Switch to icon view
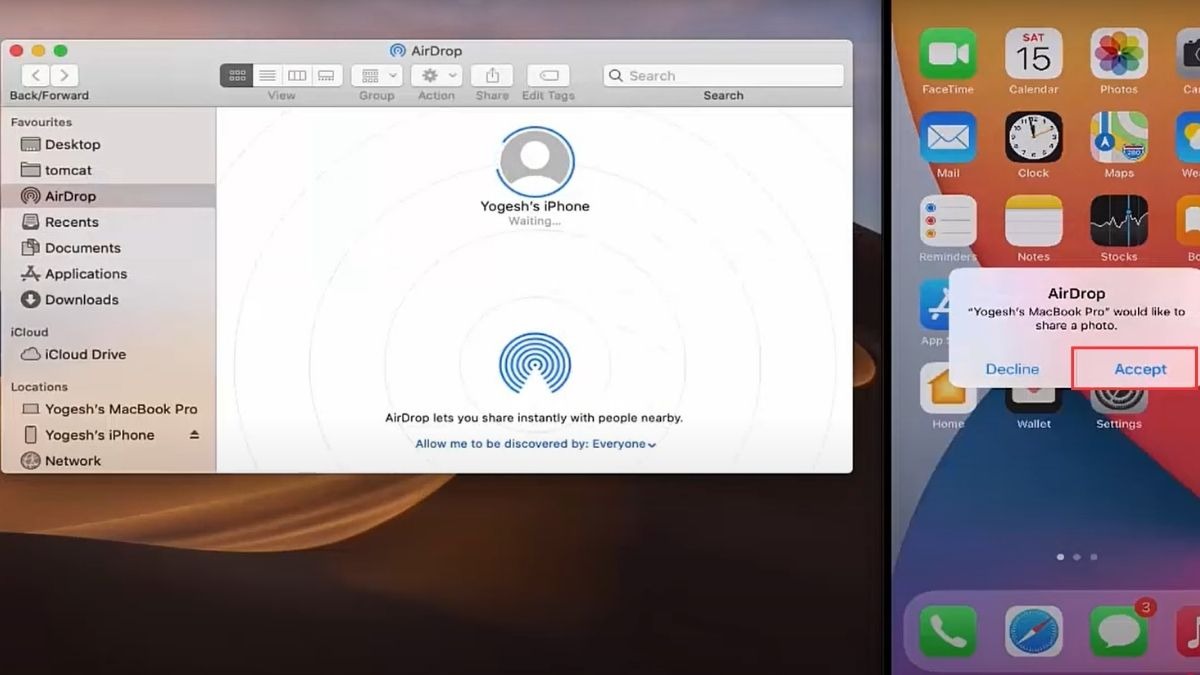Image resolution: width=1200 pixels, height=675 pixels. [237, 75]
